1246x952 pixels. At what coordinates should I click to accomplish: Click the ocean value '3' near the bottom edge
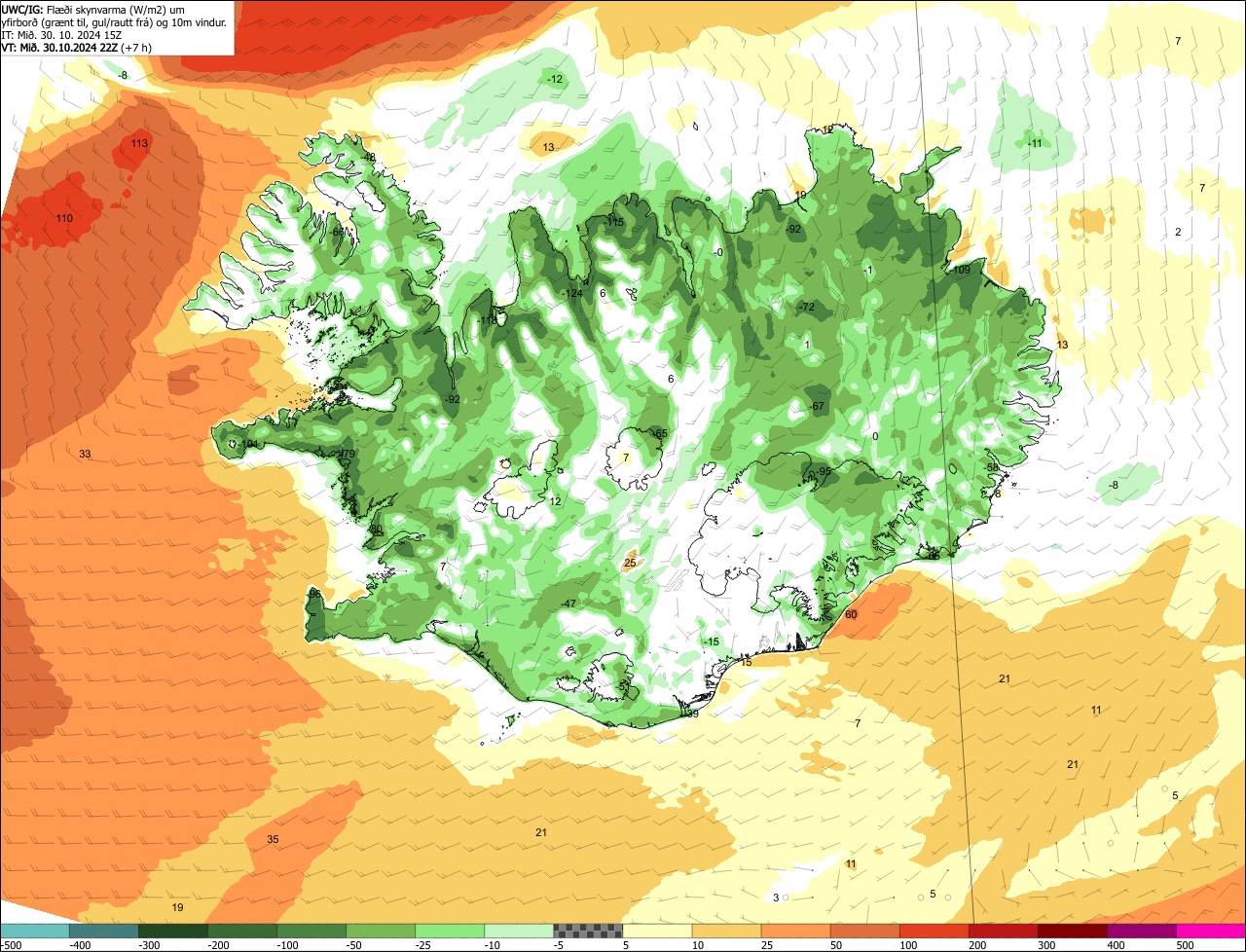click(x=776, y=898)
